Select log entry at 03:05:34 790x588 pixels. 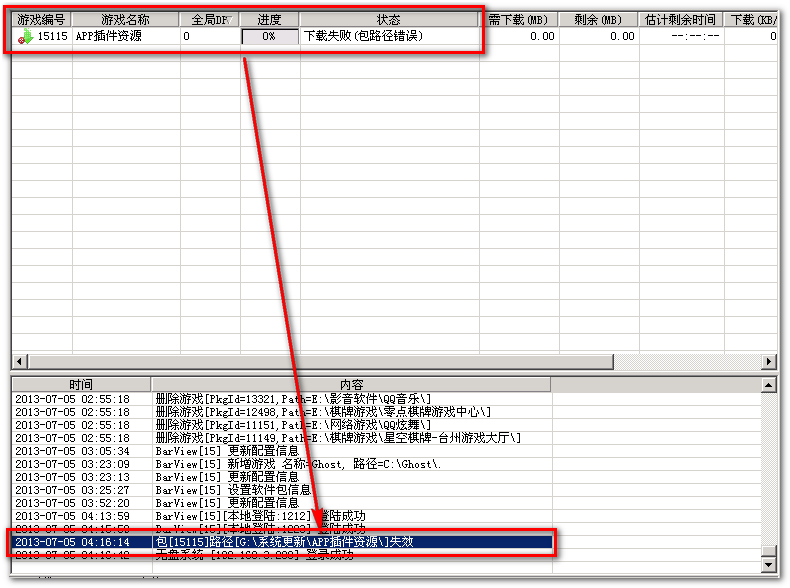[282, 451]
